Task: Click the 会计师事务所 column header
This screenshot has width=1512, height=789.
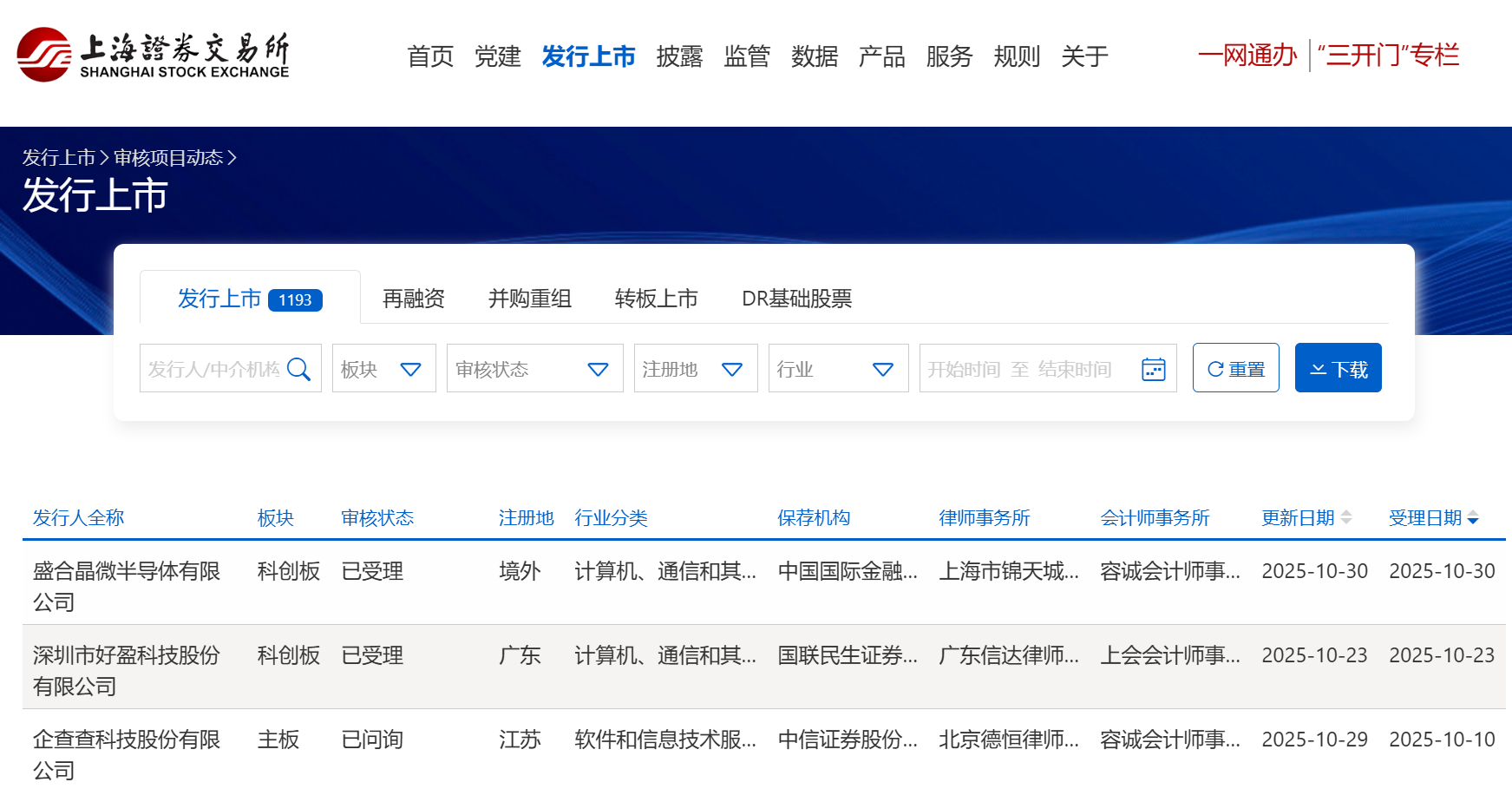Action: (x=1155, y=517)
